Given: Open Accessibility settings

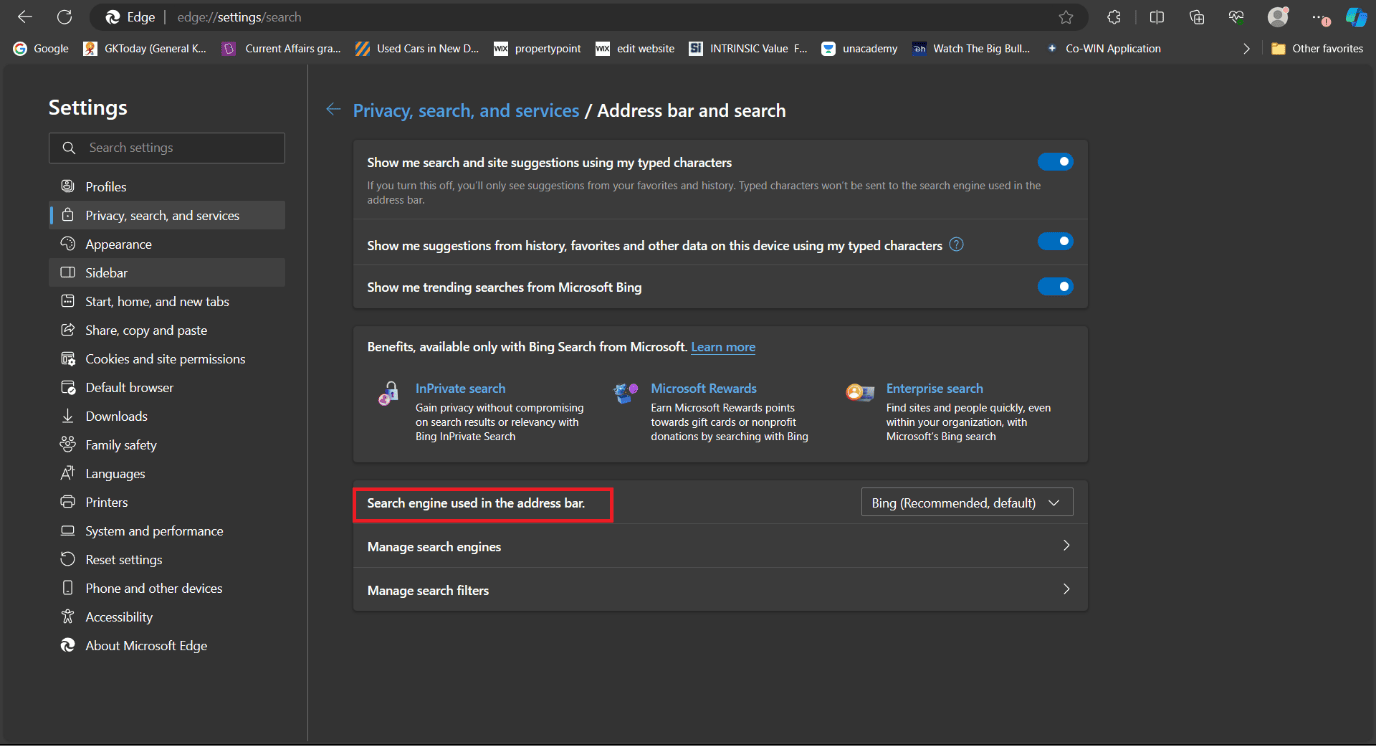Looking at the screenshot, I should click(x=167, y=617).
